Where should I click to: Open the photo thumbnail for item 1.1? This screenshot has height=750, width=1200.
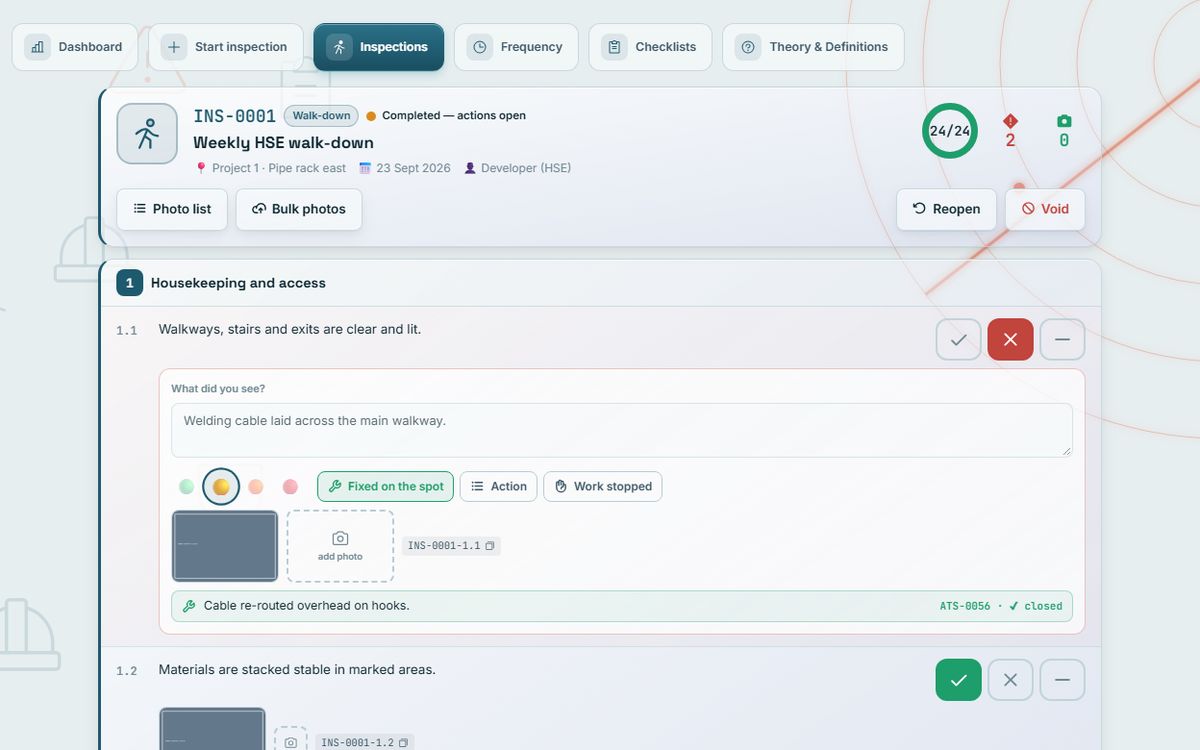[x=225, y=546]
